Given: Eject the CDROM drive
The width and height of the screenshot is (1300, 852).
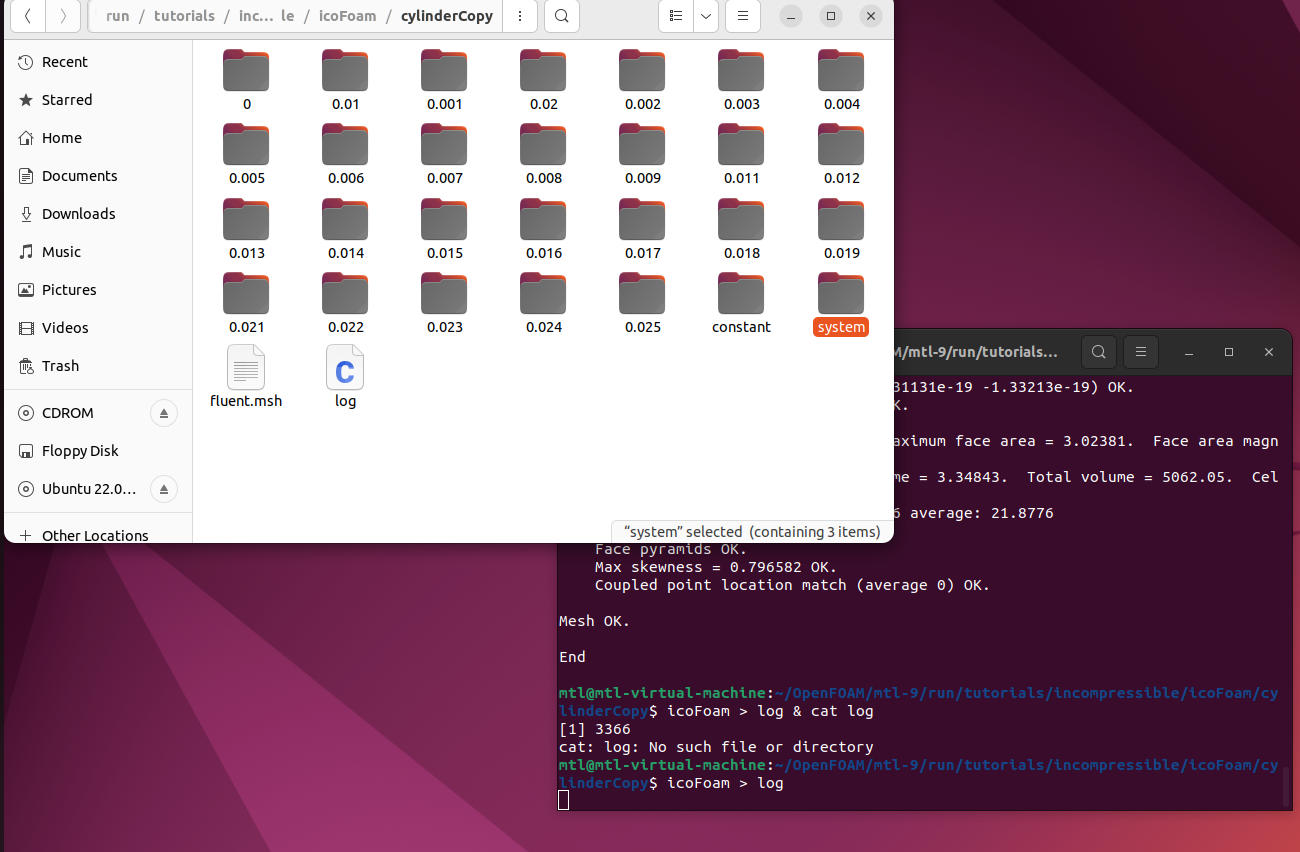Looking at the screenshot, I should tap(164, 413).
